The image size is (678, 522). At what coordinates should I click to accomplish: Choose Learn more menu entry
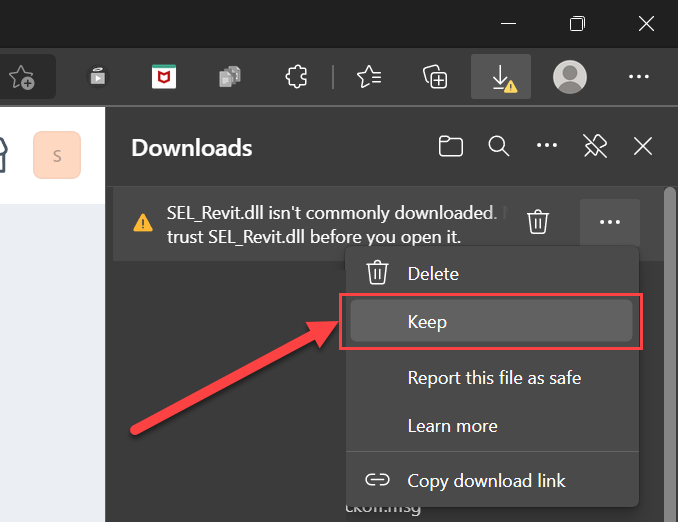coord(492,426)
